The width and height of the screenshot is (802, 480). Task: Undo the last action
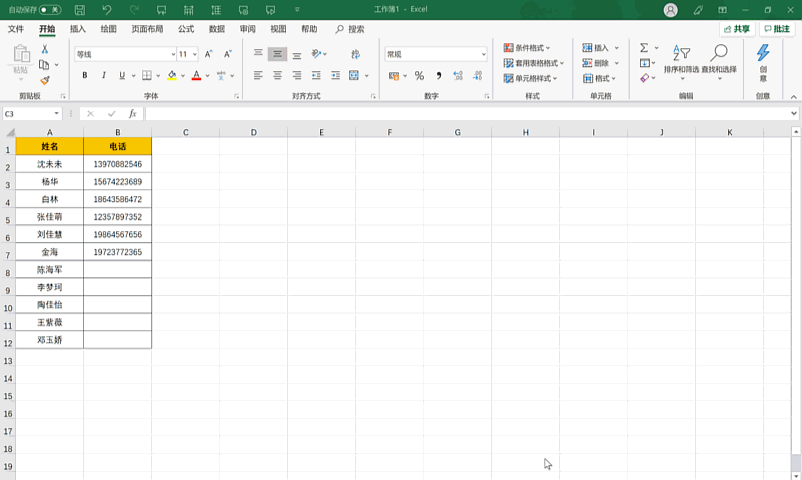[106, 9]
